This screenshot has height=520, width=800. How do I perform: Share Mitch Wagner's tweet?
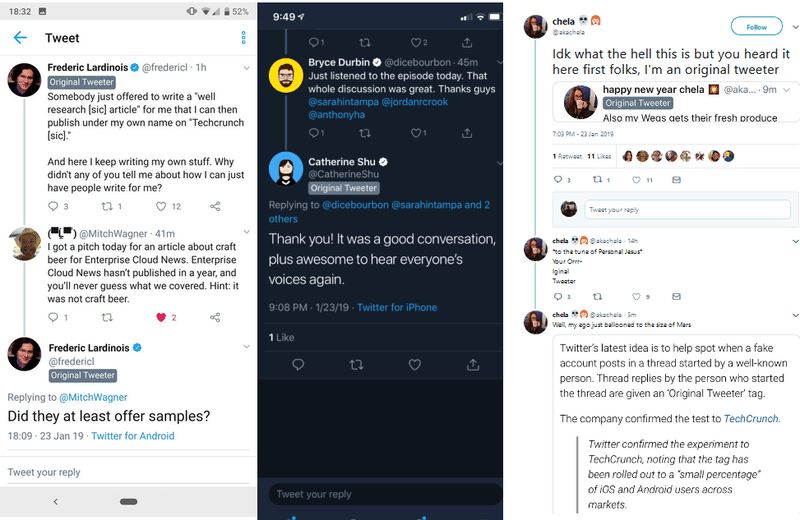point(215,317)
